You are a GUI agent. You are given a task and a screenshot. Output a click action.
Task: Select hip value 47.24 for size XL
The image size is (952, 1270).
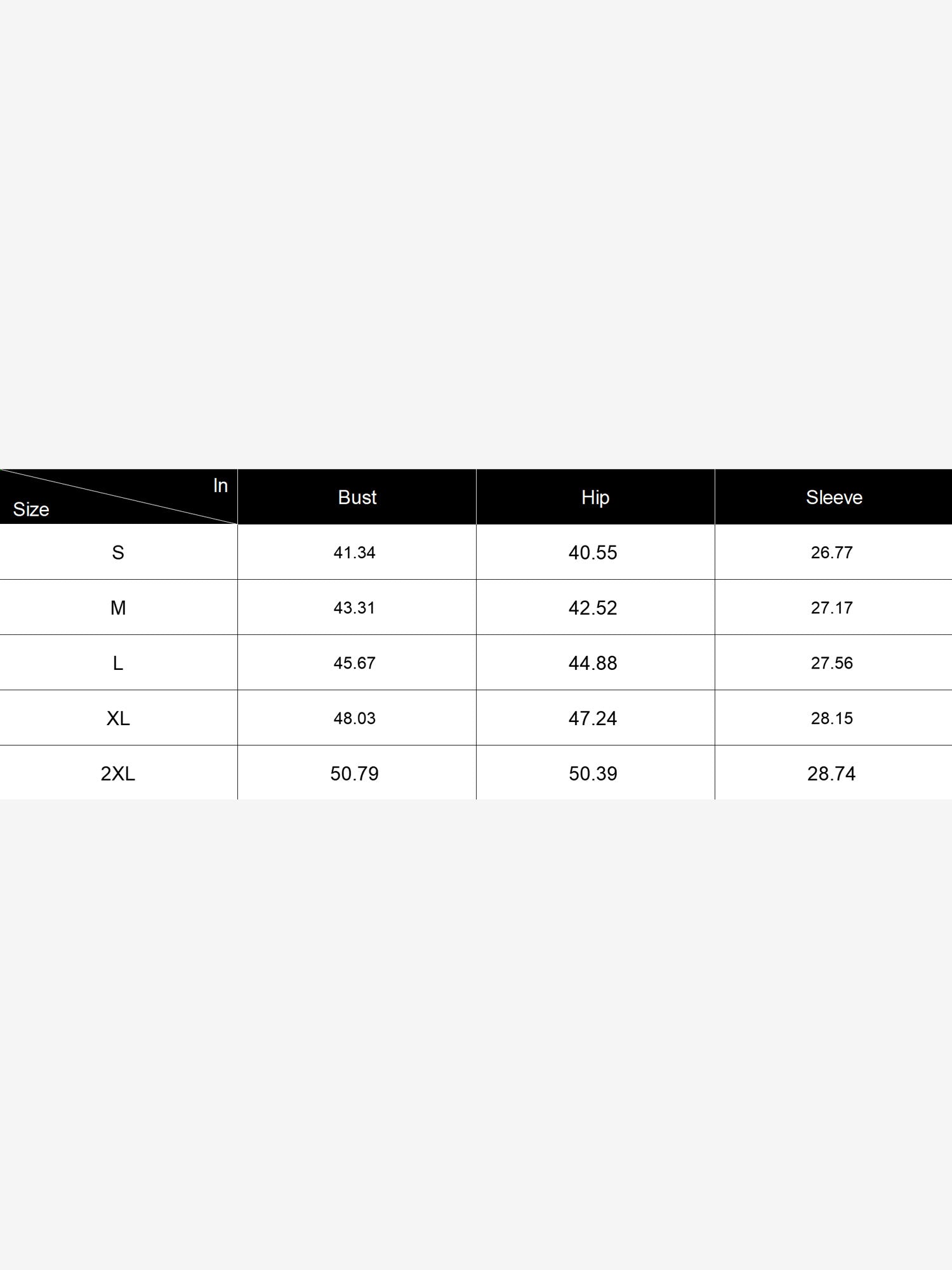point(593,718)
